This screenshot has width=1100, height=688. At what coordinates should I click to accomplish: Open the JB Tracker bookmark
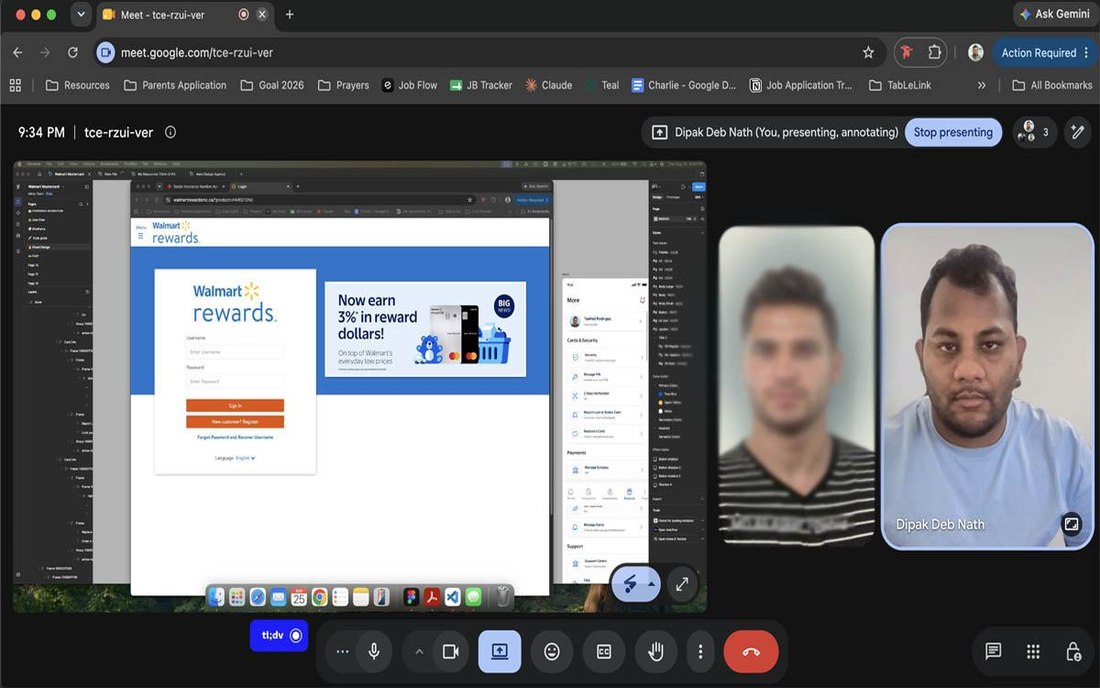point(481,86)
